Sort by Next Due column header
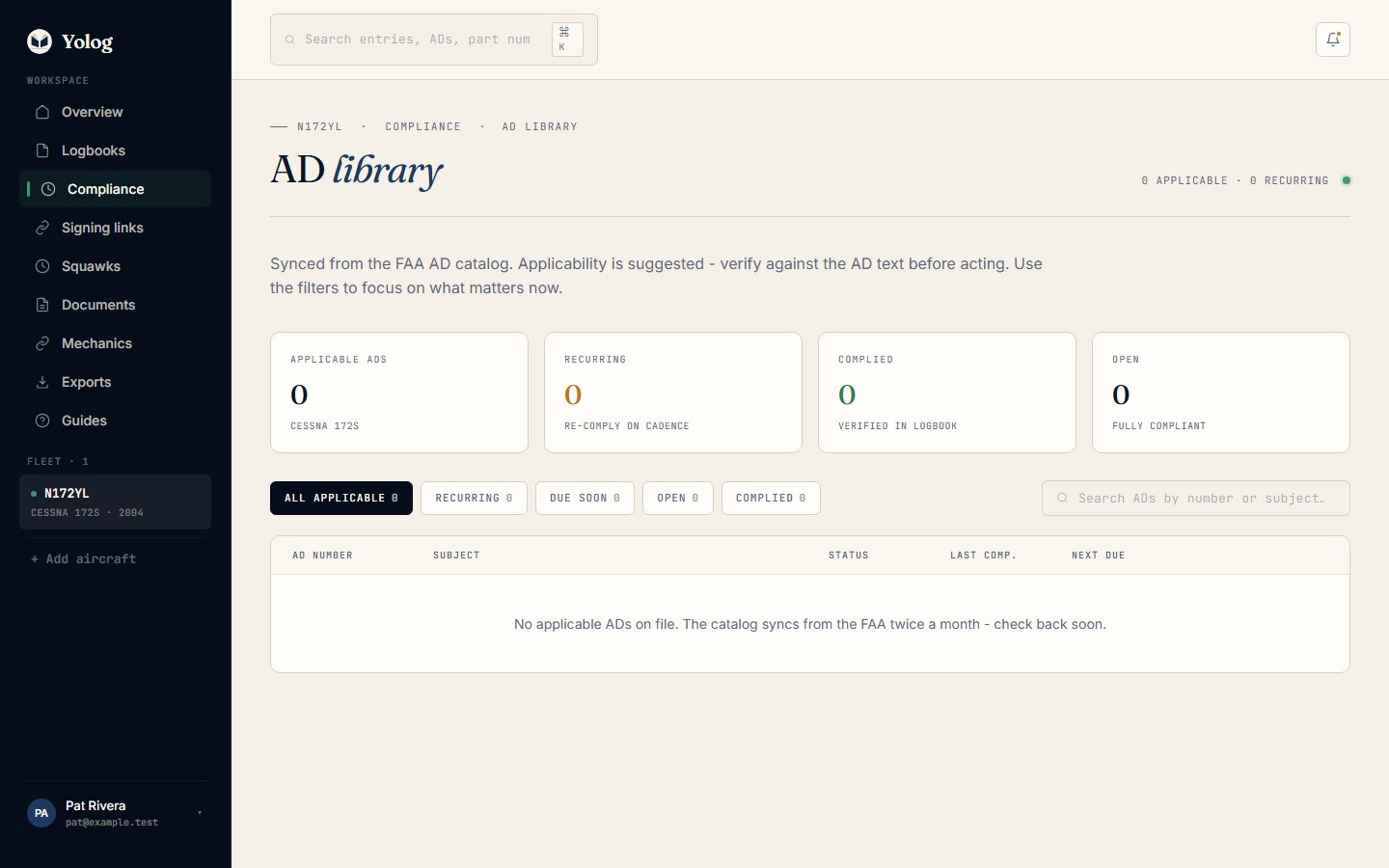Viewport: 1389px width, 868px height. (x=1099, y=556)
